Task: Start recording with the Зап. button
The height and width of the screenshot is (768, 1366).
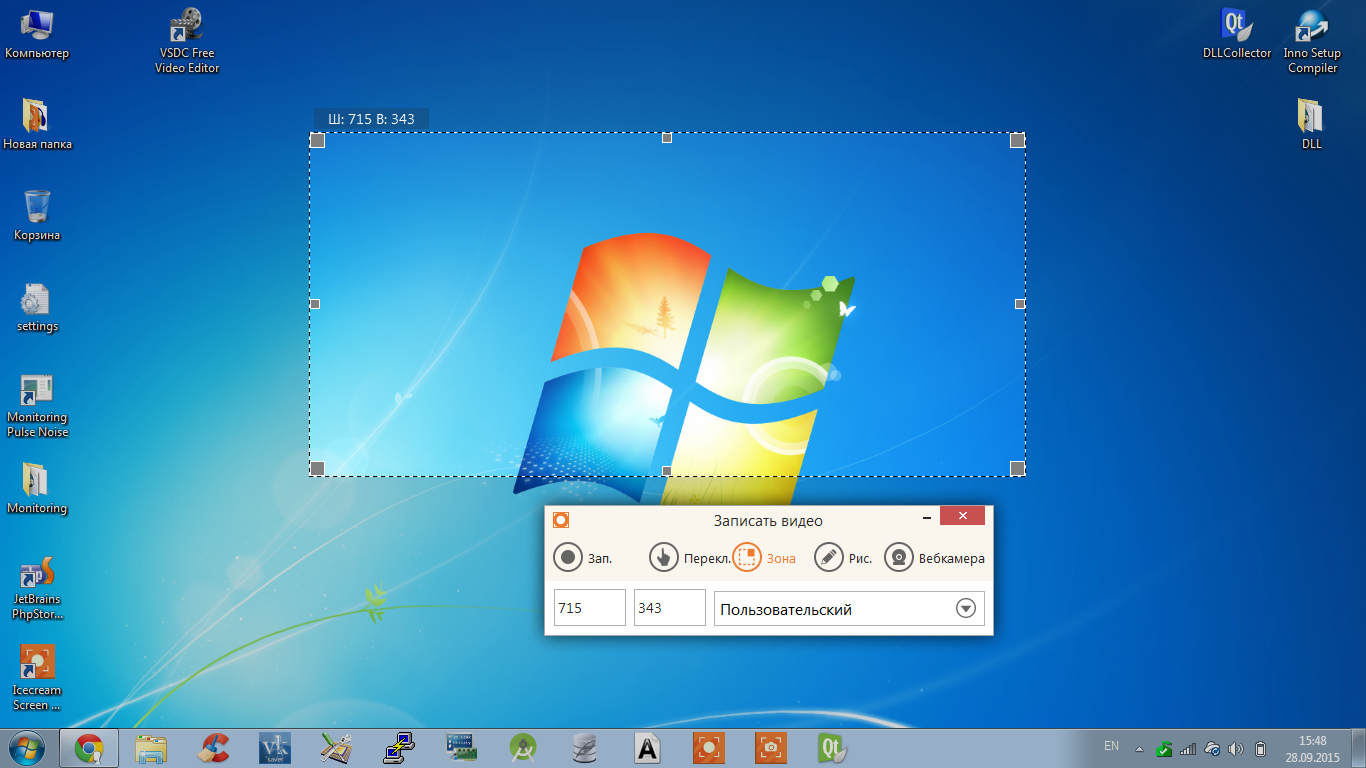Action: pos(582,558)
